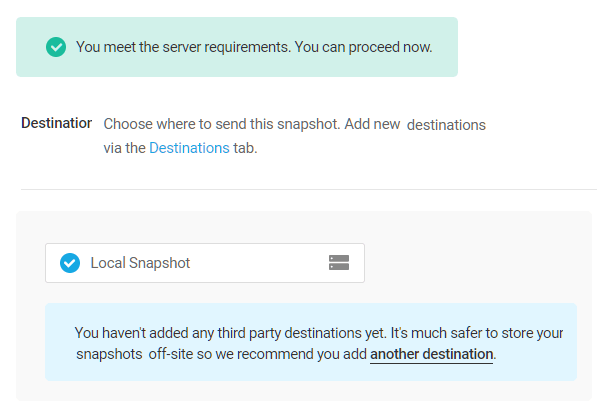This screenshot has height=413, width=610.
Task: Toggle the Local Snapshot blue checkbox
Action: click(70, 263)
